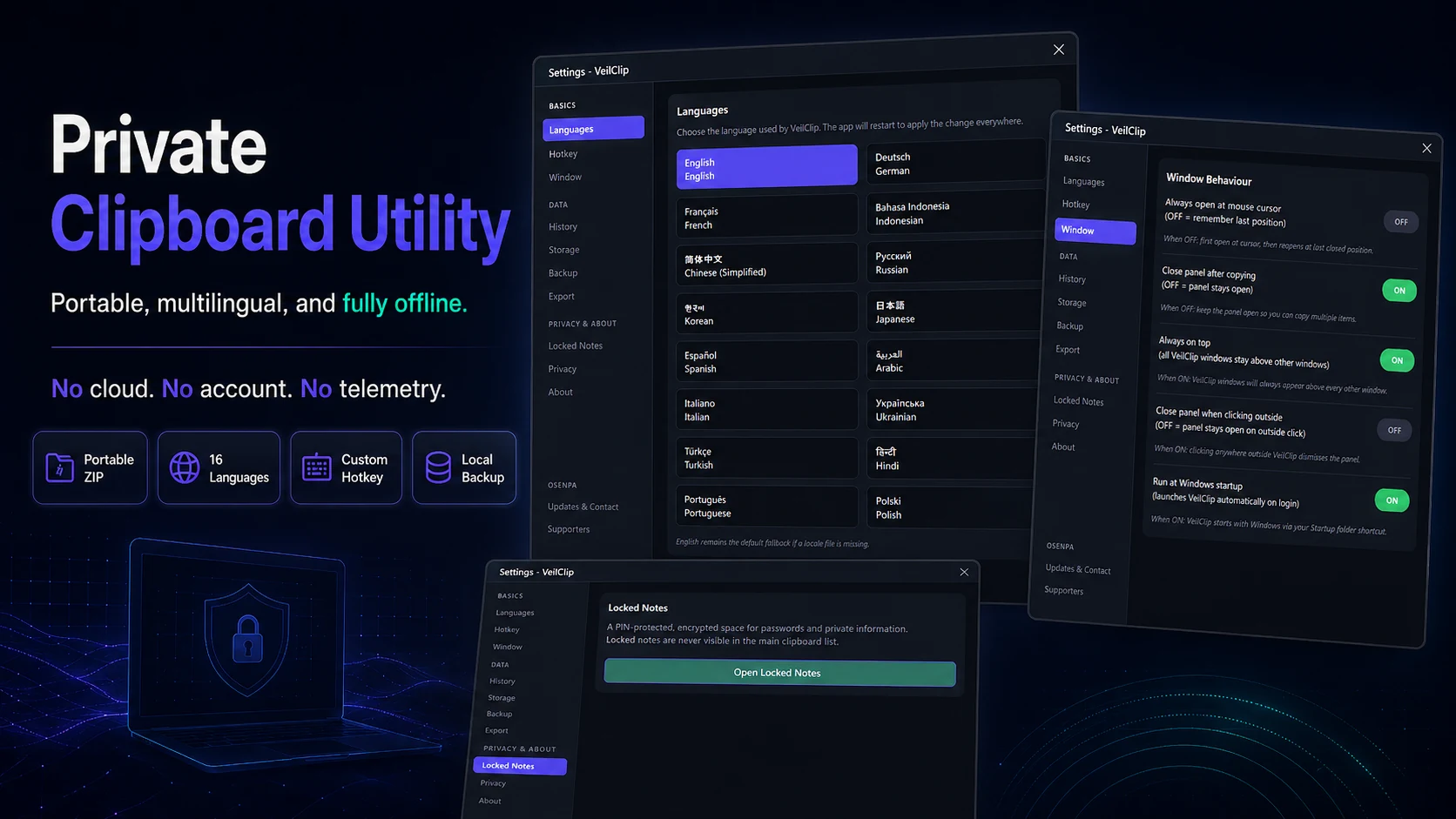1456x819 pixels.
Task: Click Open Locked Notes button
Action: [x=779, y=673]
